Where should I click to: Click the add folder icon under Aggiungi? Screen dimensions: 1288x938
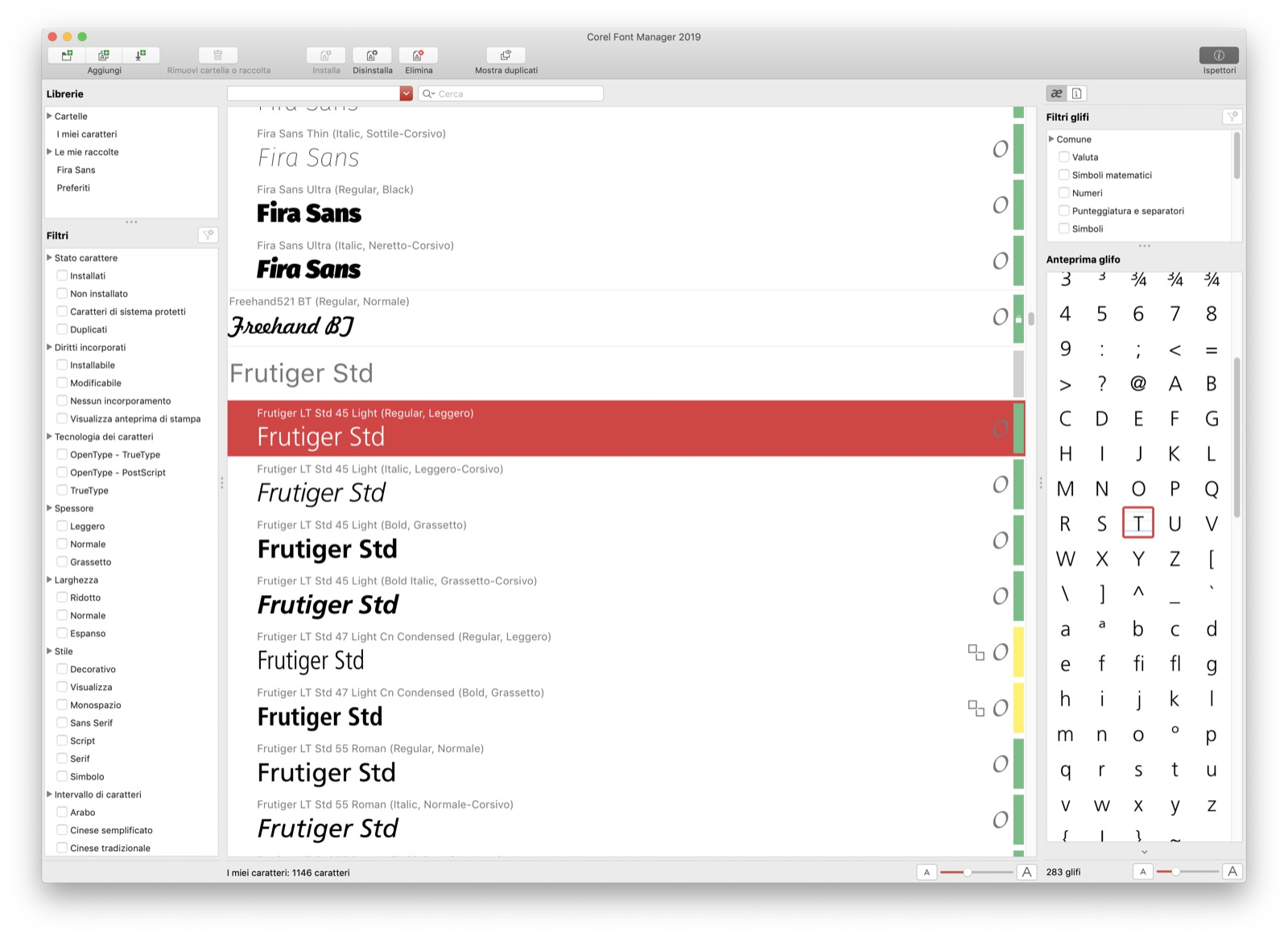pyautogui.click(x=67, y=55)
